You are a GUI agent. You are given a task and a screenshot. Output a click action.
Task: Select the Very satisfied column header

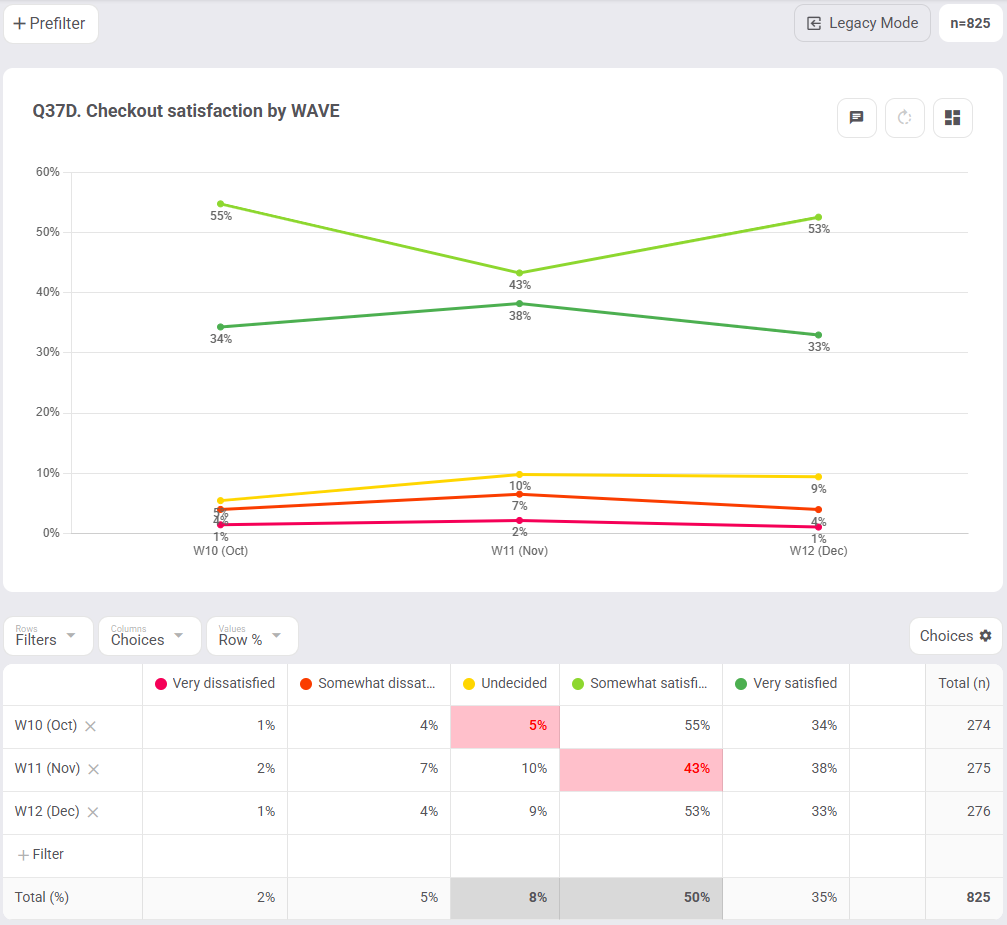786,683
